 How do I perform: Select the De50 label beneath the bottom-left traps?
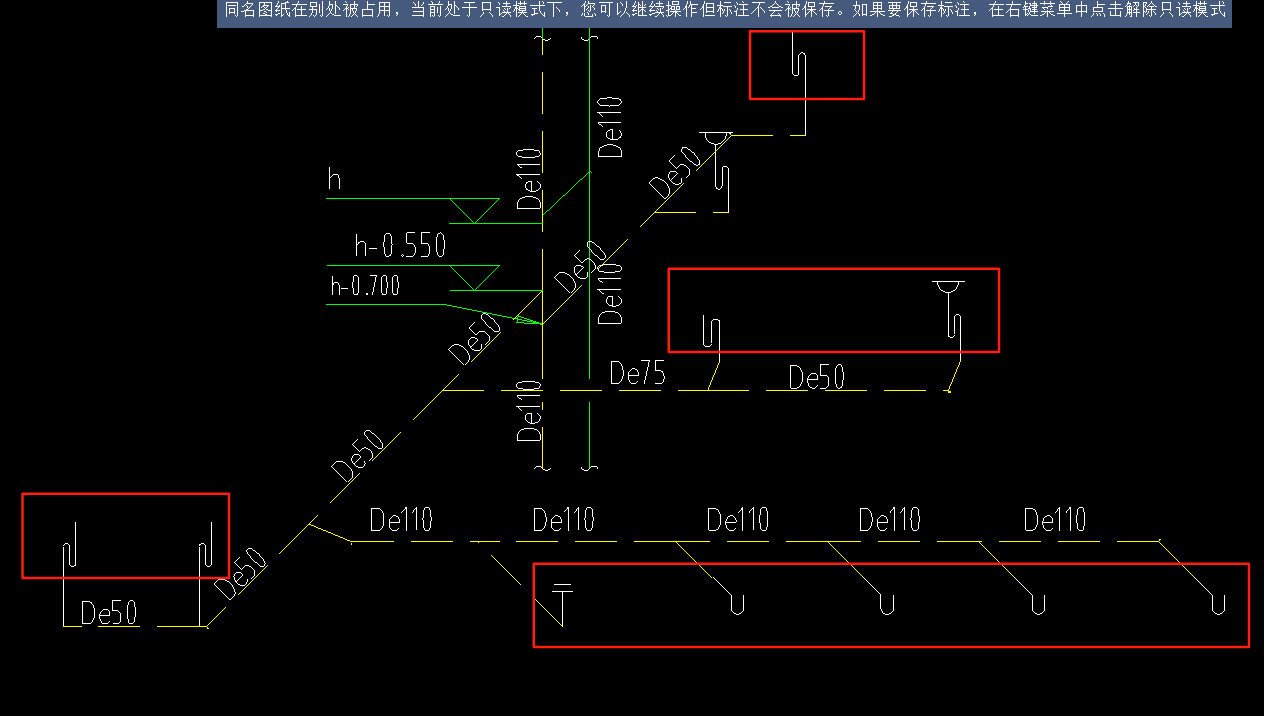109,613
